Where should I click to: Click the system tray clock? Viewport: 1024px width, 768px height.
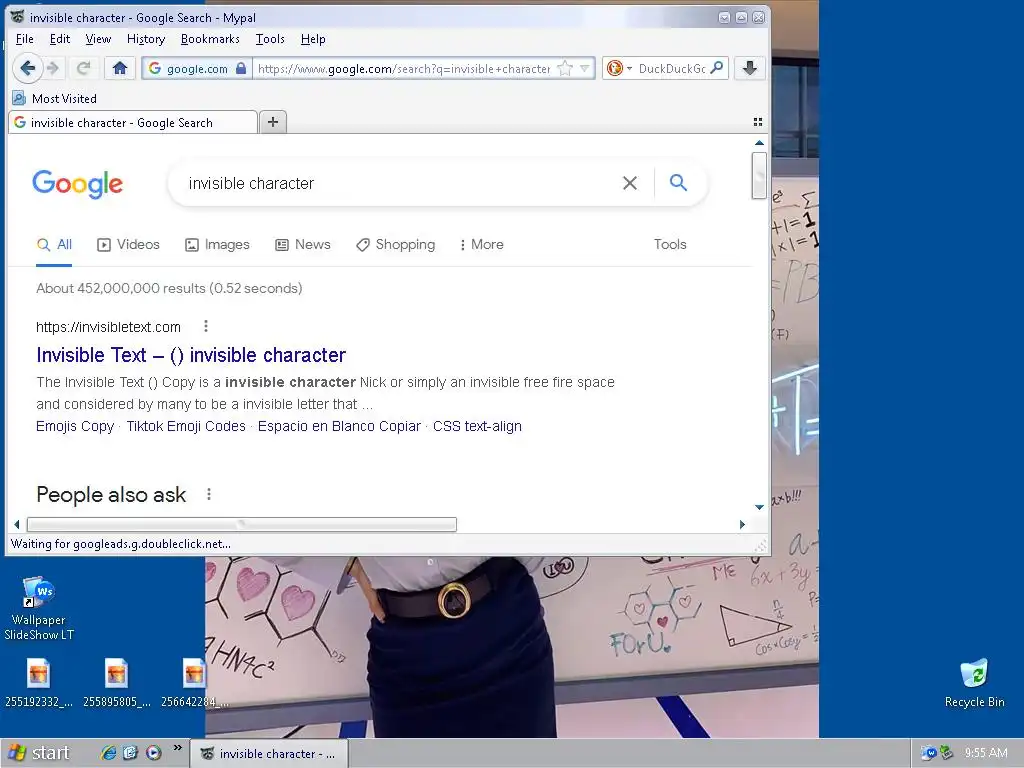(985, 753)
